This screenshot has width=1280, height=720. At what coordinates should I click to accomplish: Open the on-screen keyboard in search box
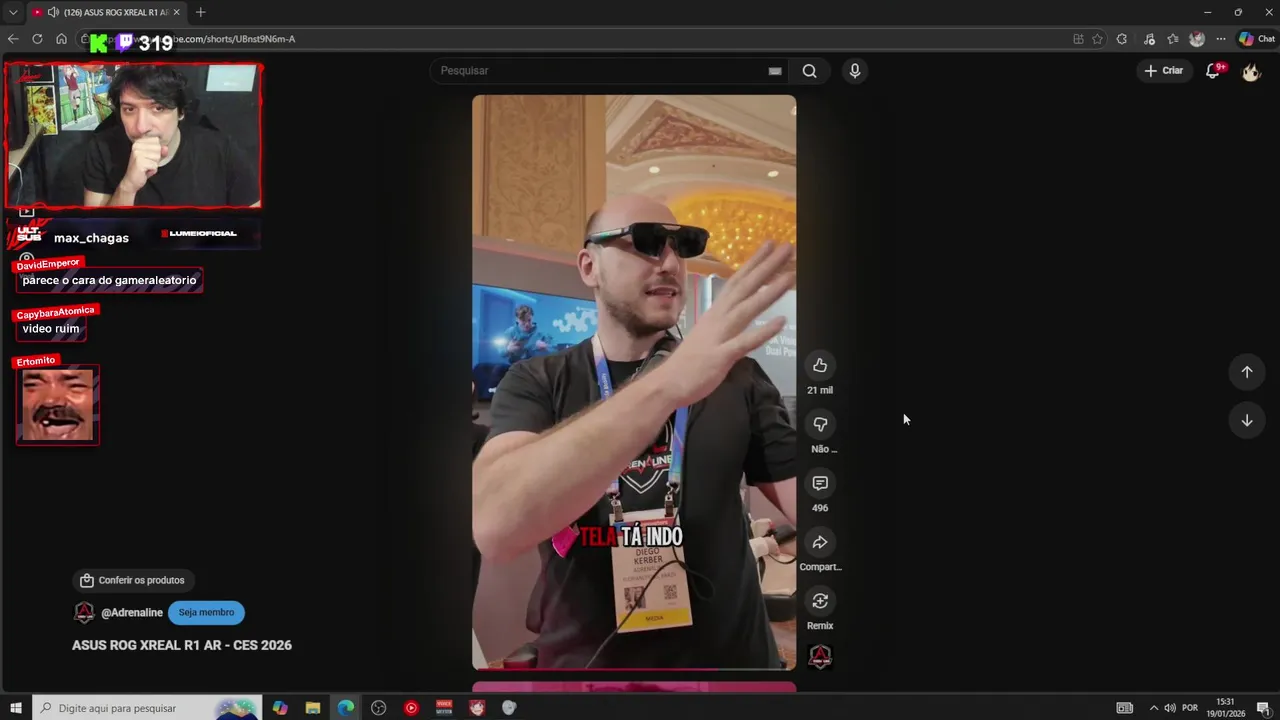point(774,71)
